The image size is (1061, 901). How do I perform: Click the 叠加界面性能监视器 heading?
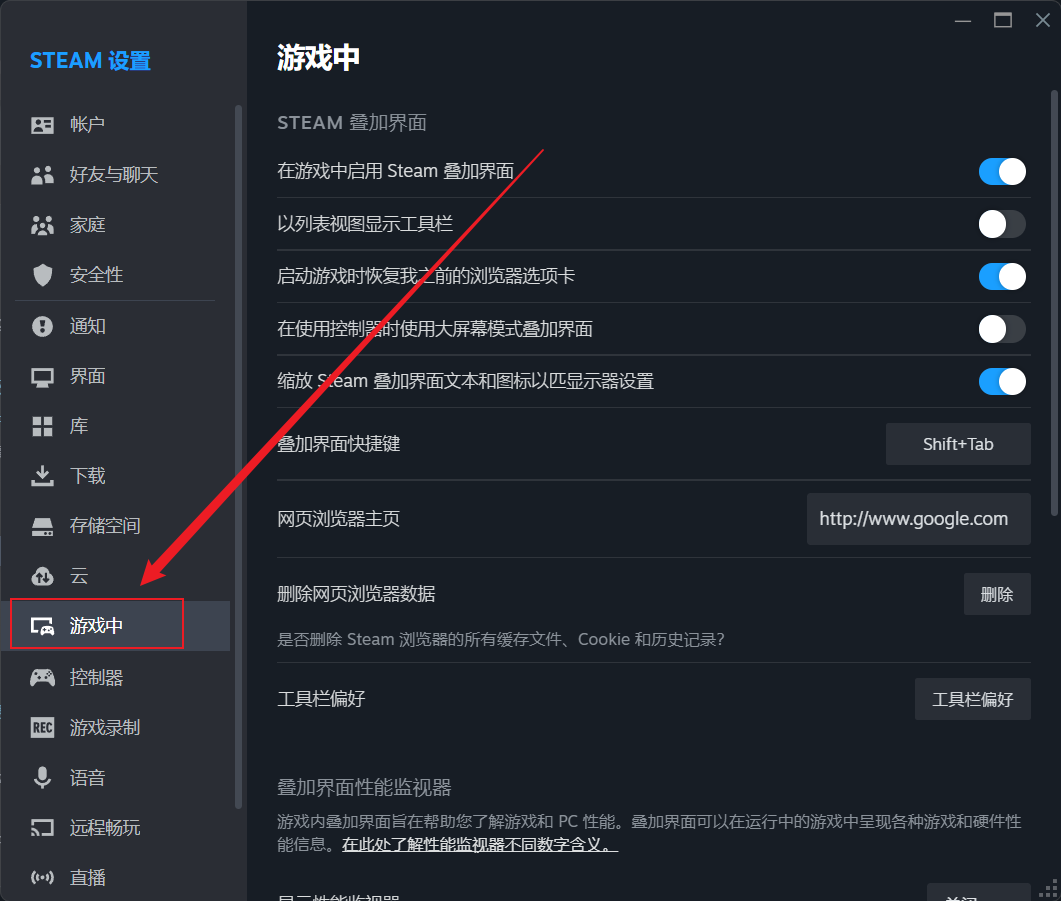point(364,787)
